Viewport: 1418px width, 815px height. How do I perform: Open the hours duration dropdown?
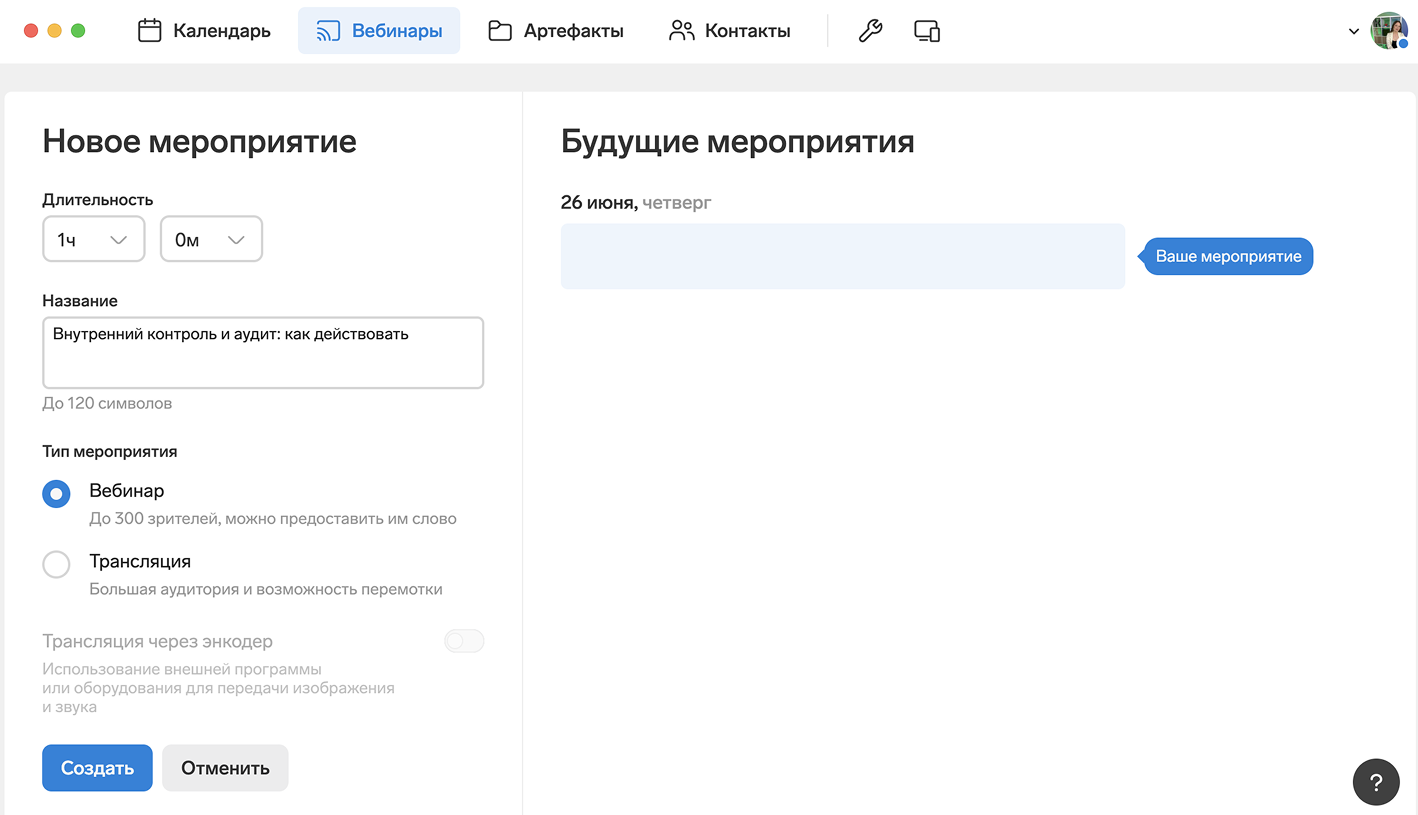pos(94,240)
